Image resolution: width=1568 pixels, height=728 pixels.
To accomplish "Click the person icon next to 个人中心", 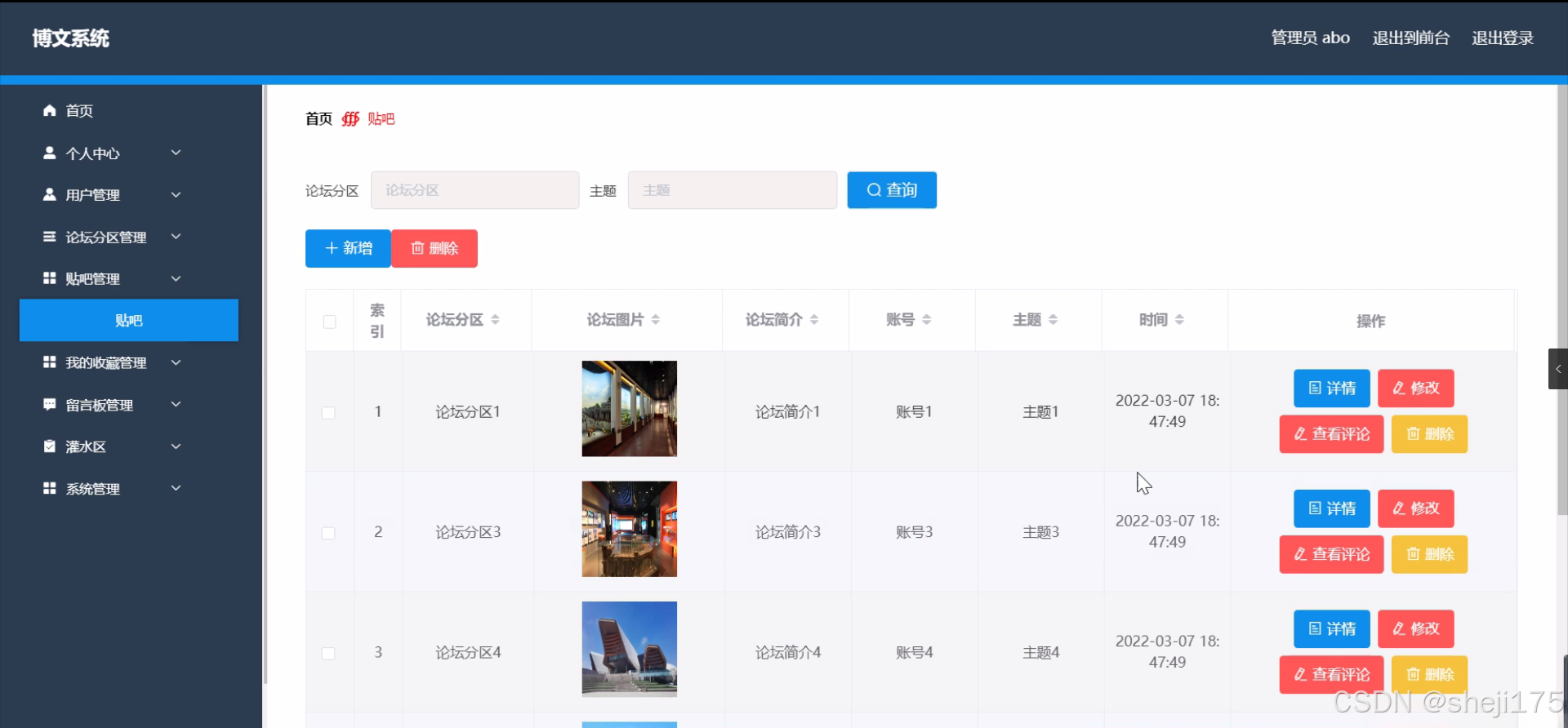I will tap(50, 153).
